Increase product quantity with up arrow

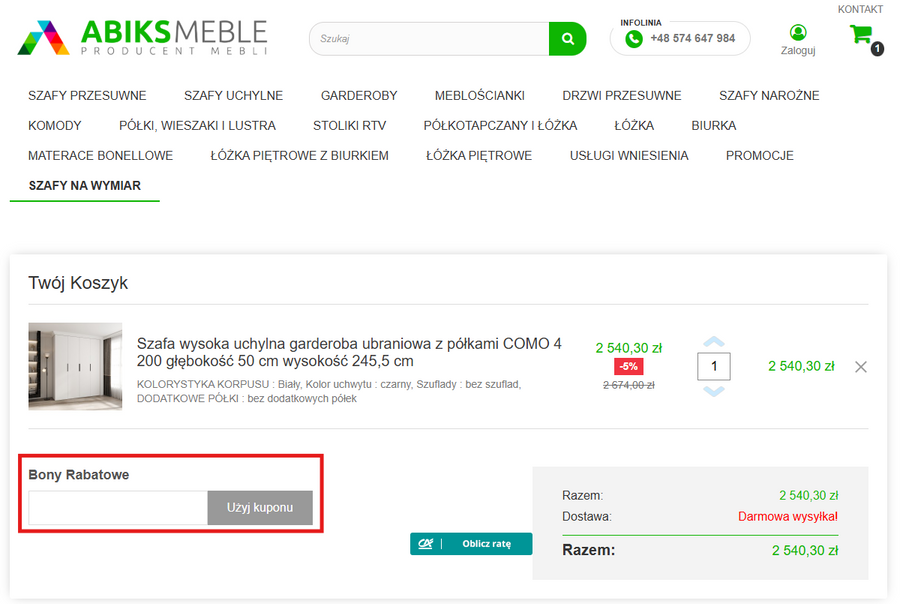pyautogui.click(x=714, y=342)
